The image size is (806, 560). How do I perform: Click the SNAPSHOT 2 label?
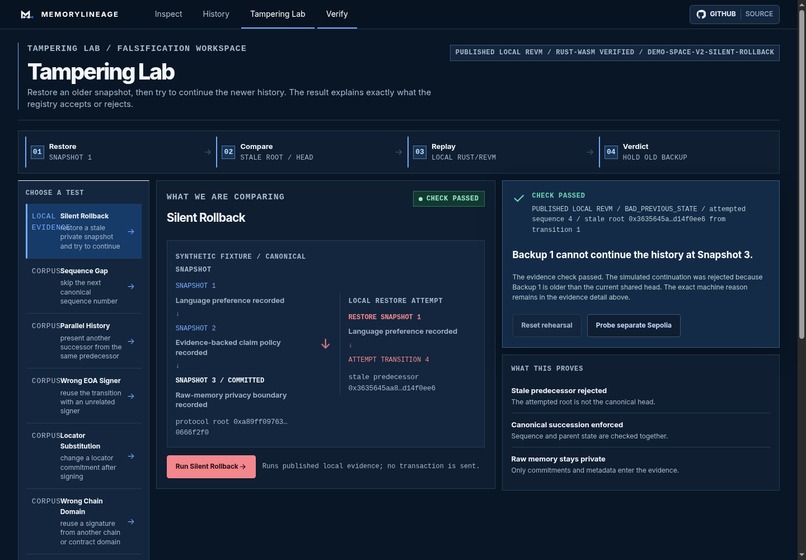pyautogui.click(x=195, y=328)
